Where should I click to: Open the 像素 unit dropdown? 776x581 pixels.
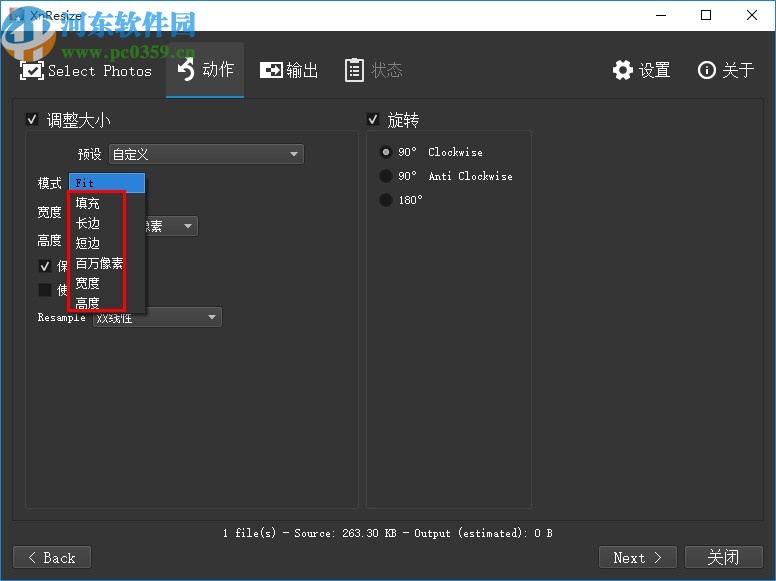click(x=171, y=226)
